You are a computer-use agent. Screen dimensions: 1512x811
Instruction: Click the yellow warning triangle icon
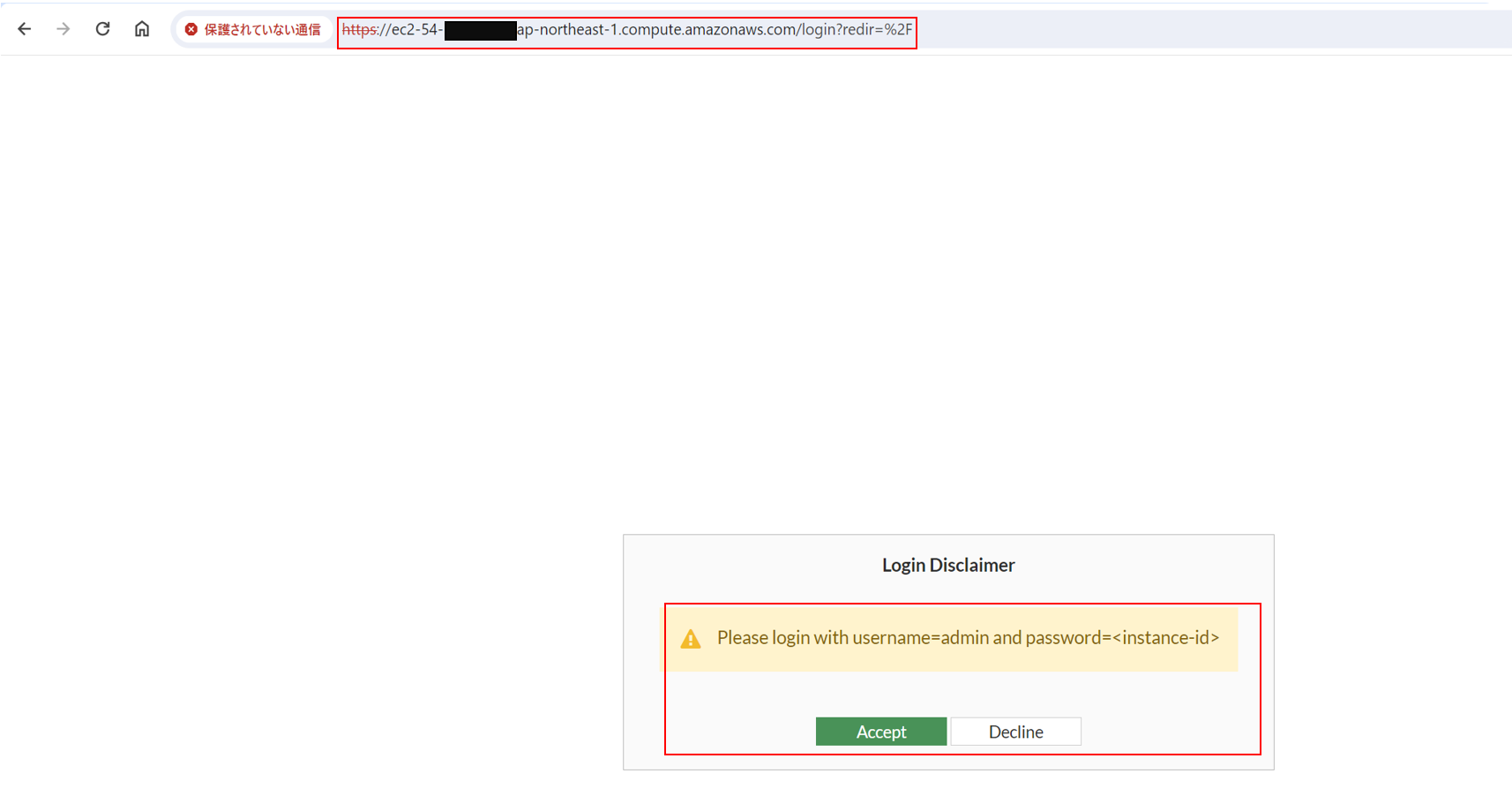coord(691,639)
